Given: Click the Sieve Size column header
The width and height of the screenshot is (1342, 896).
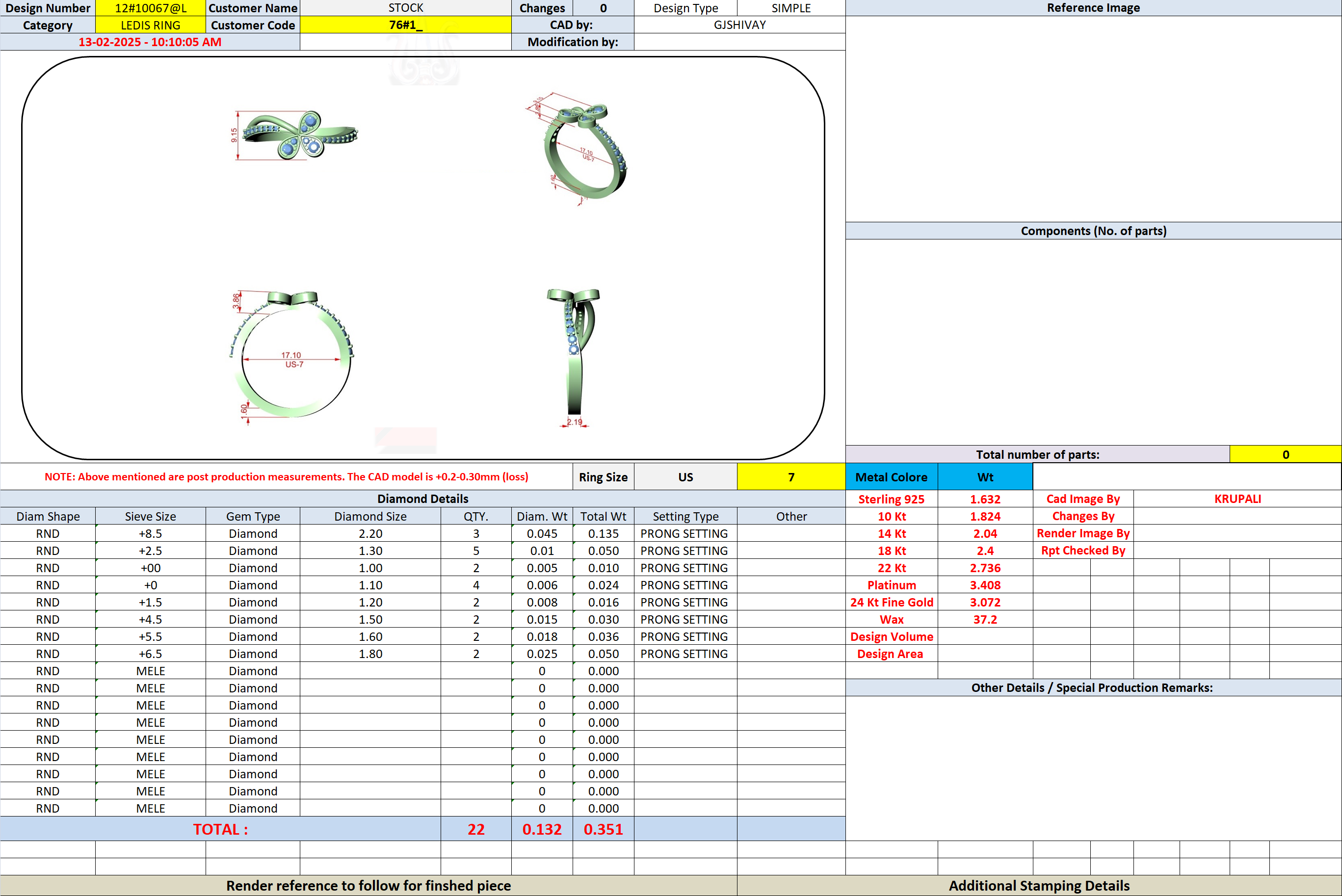Looking at the screenshot, I should coord(150,516).
